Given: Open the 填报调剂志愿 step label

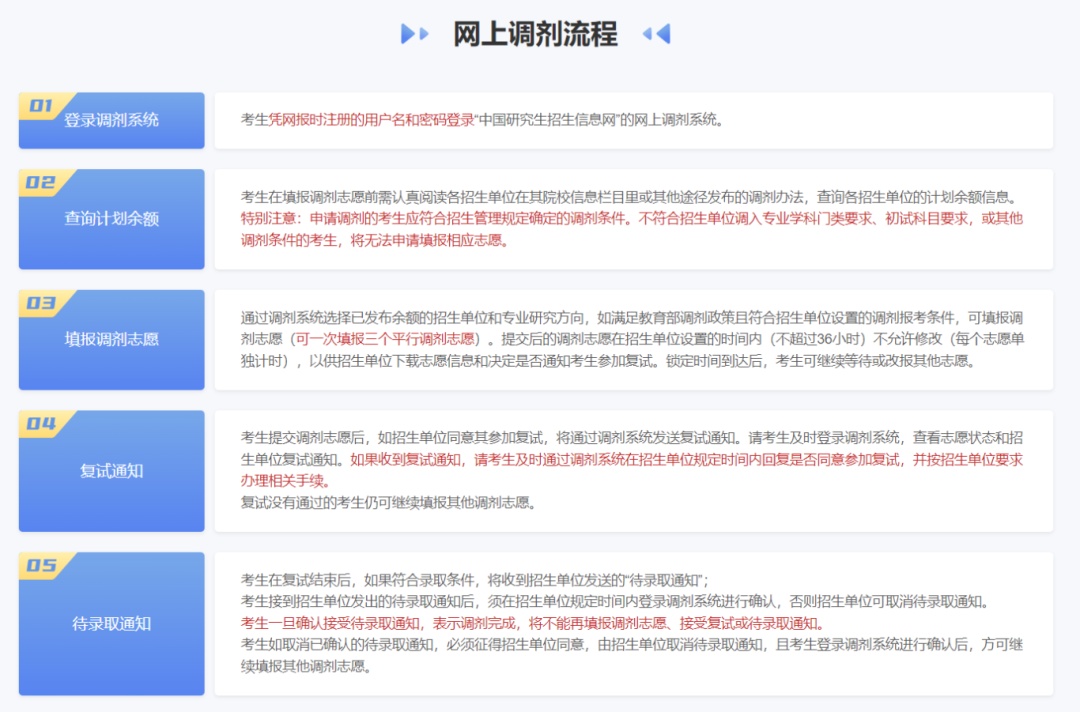Looking at the screenshot, I should (x=112, y=340).
